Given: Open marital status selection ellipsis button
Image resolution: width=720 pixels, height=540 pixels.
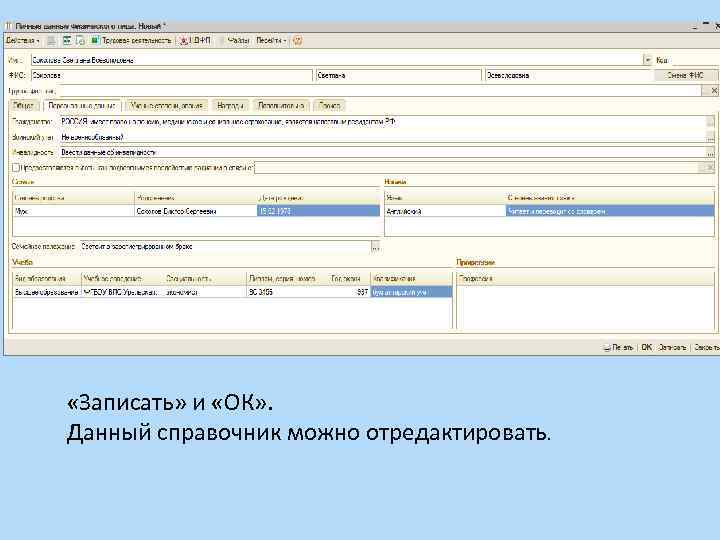Looking at the screenshot, I should point(376,247).
